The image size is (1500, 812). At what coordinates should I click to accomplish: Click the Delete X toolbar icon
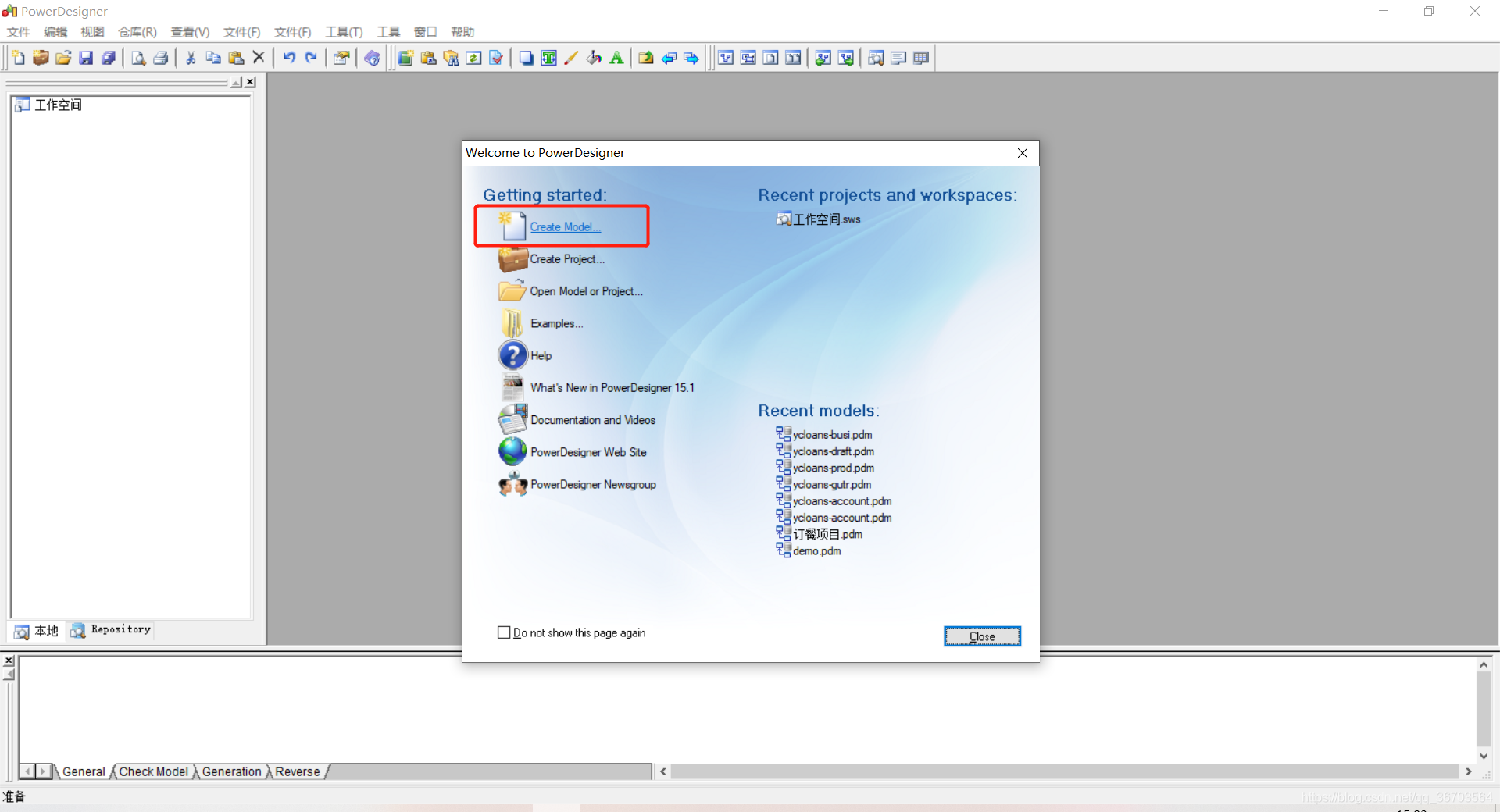pyautogui.click(x=259, y=58)
